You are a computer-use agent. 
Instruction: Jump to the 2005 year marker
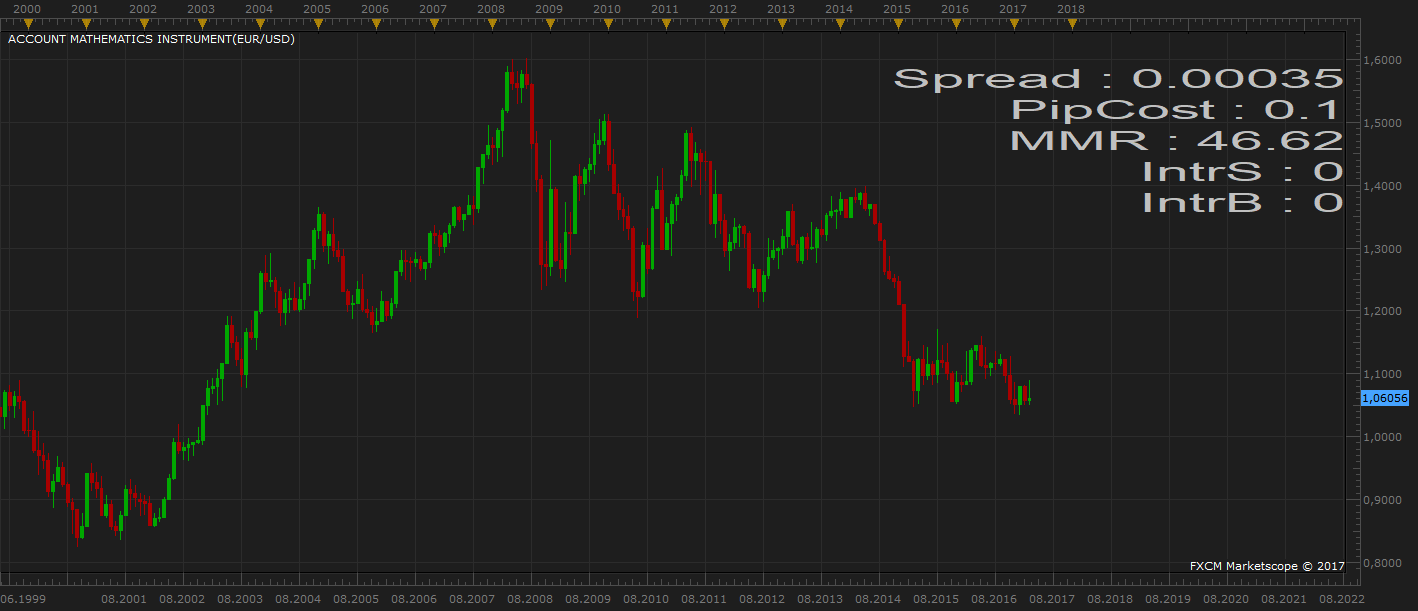point(317,24)
